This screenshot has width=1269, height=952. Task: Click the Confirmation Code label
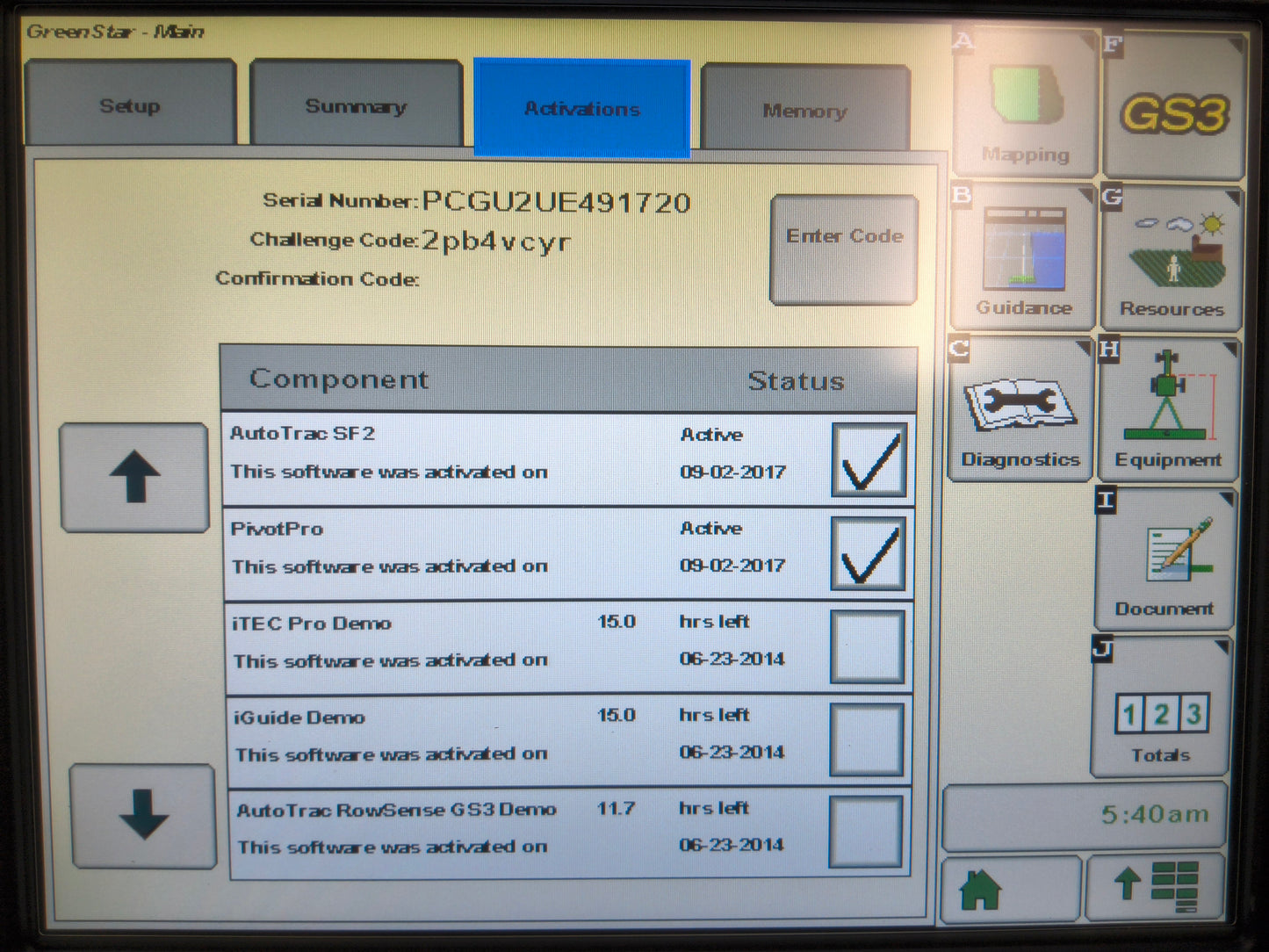pos(317,278)
